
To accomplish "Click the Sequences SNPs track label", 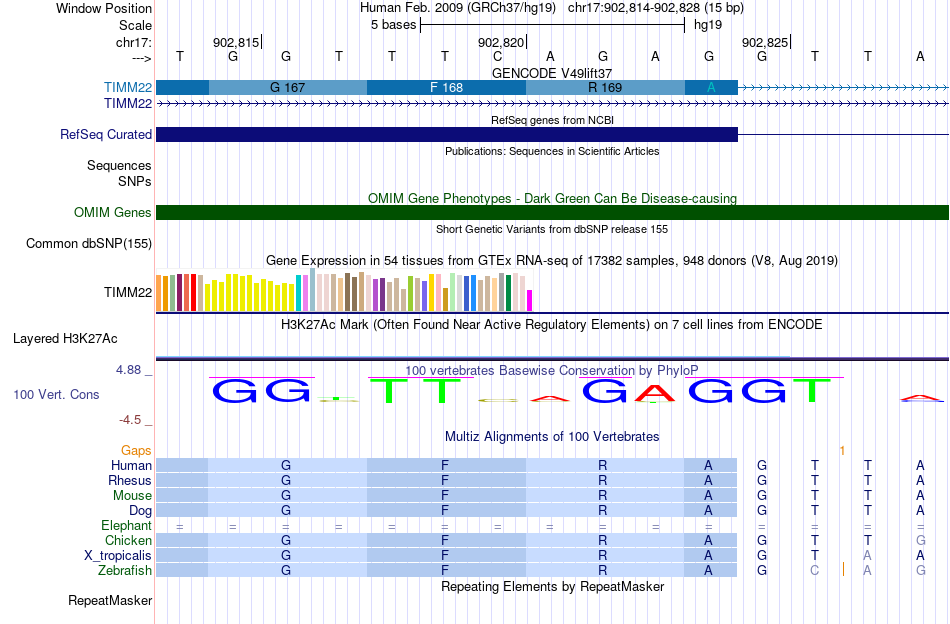I will (x=119, y=173).
